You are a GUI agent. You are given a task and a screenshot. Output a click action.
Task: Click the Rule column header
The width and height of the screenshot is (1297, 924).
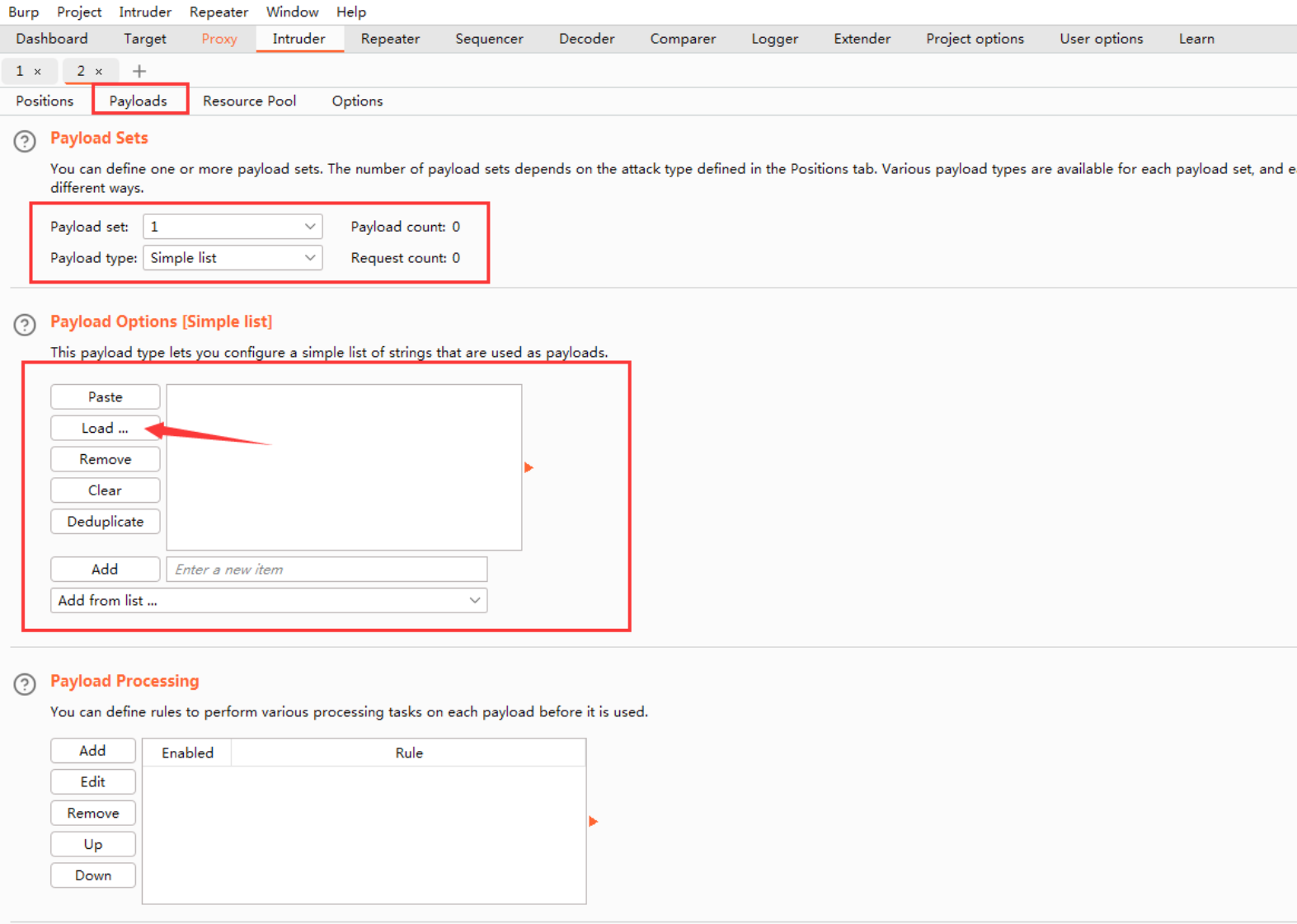pos(409,753)
